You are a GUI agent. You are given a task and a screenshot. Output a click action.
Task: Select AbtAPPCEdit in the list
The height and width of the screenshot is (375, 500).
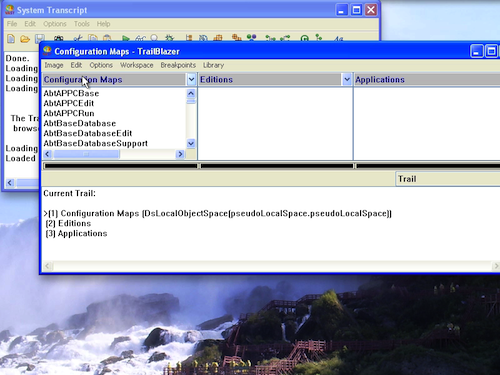[69, 103]
